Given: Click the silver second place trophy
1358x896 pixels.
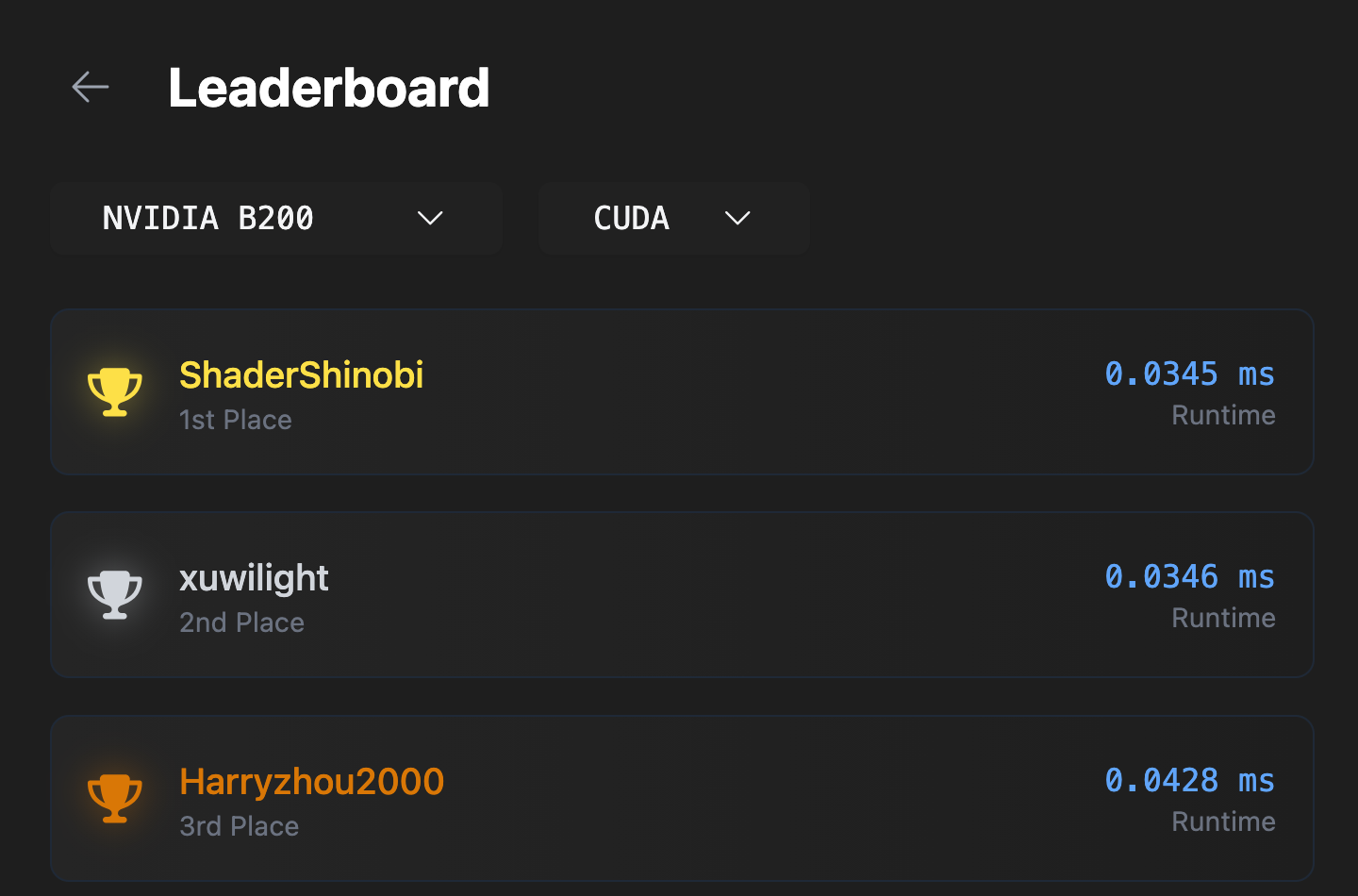Looking at the screenshot, I should click(x=115, y=594).
